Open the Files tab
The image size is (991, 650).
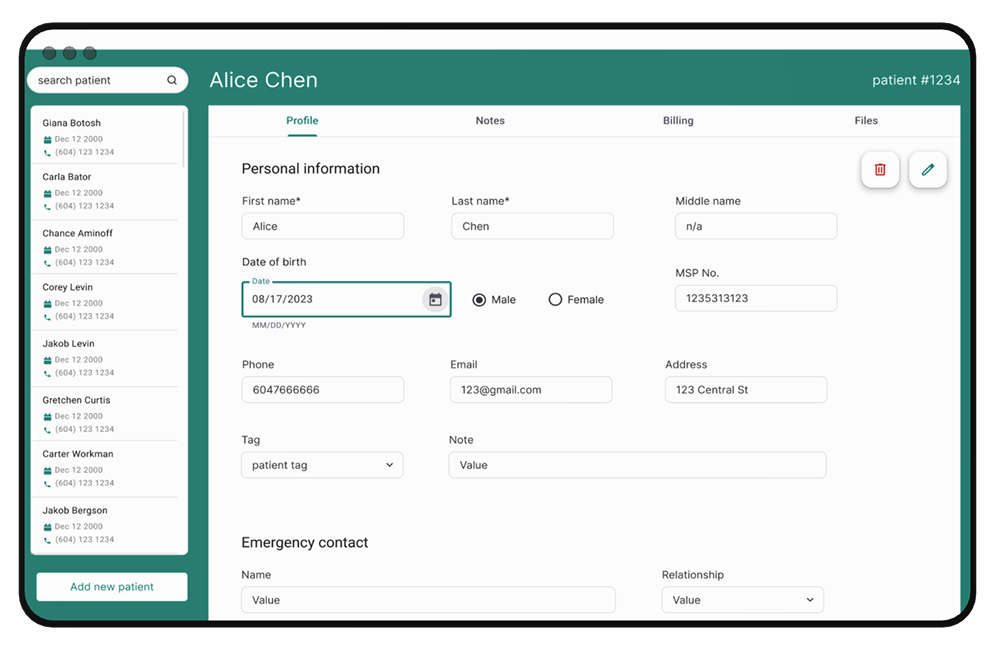pos(866,121)
